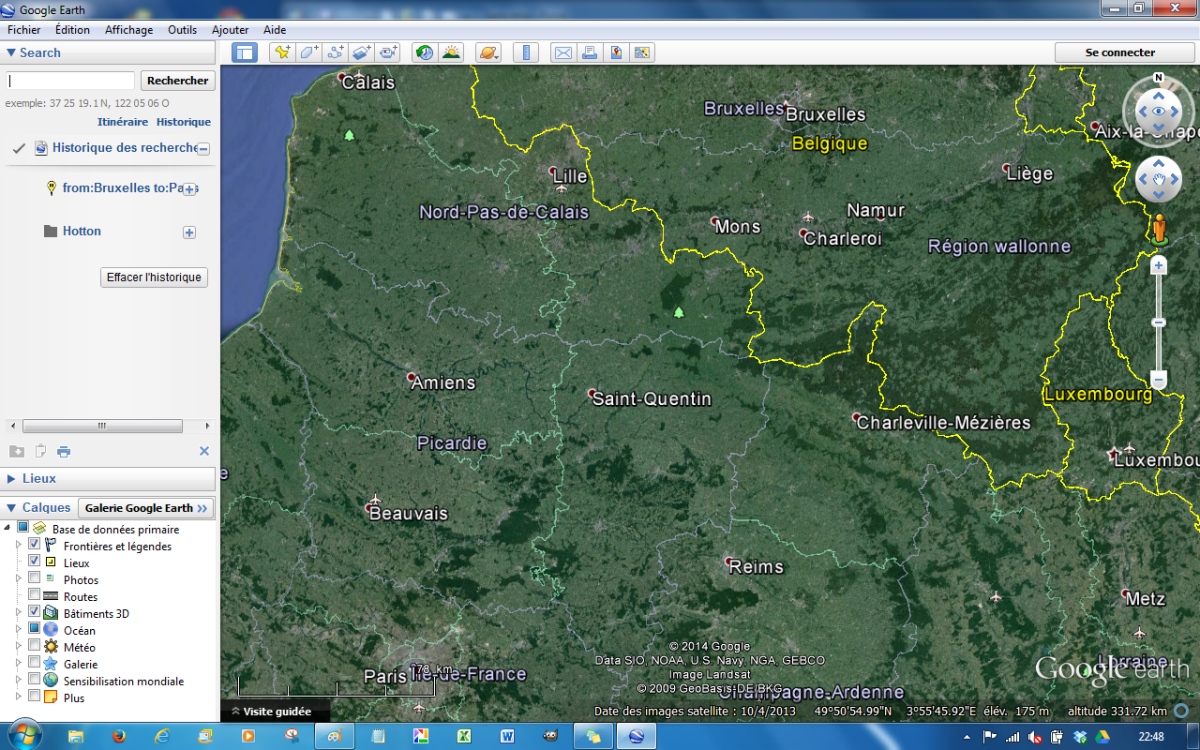Viewport: 1200px width, 750px height.
Task: Click the zoom slider track
Action: point(1159,322)
